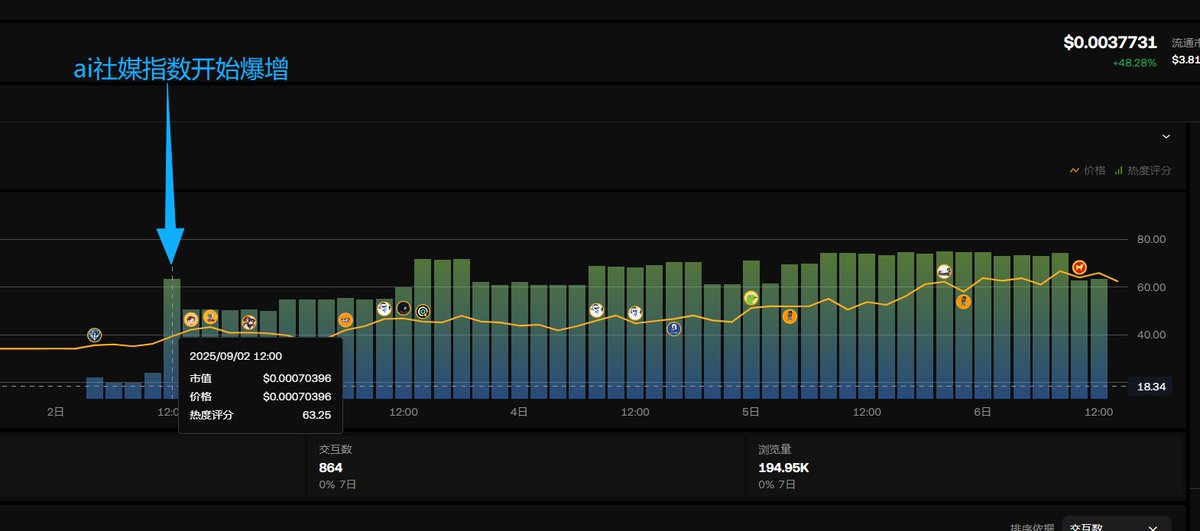The width and height of the screenshot is (1200, 531).
Task: Click the tall bar at 09/02 12:00
Action: [172, 339]
